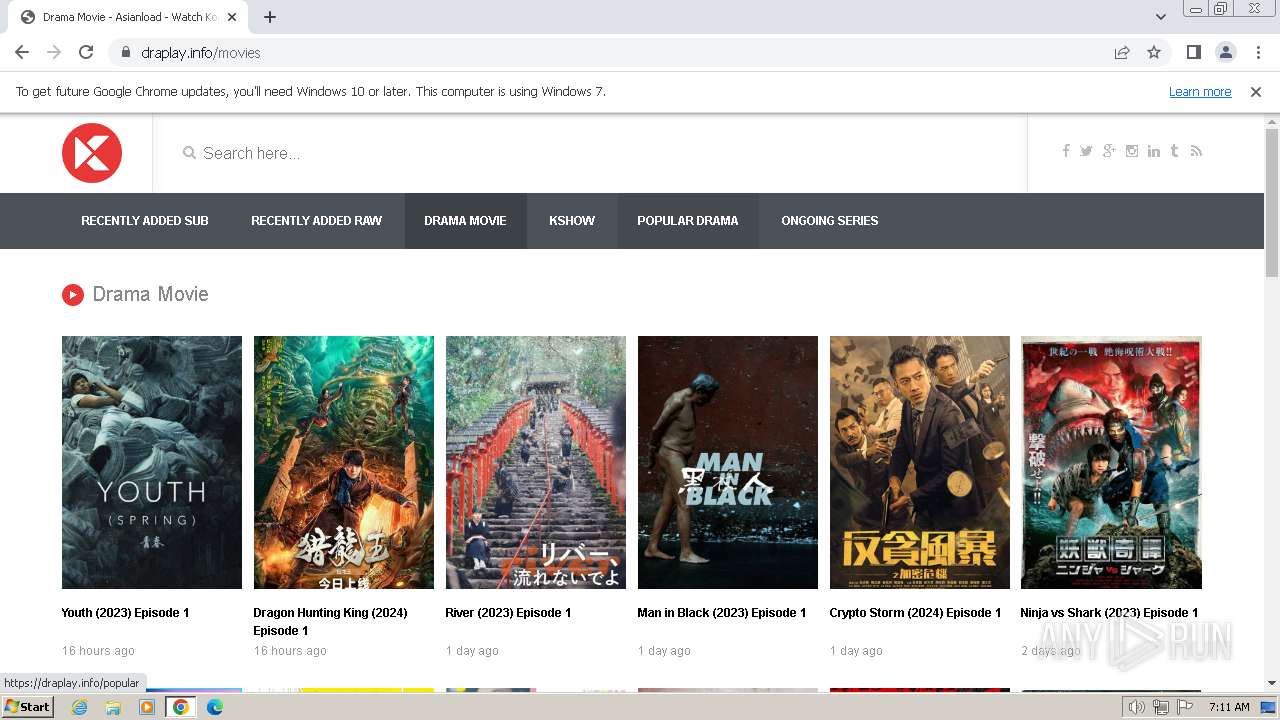Open the browser side panel
The height and width of the screenshot is (720, 1280).
[x=1193, y=52]
